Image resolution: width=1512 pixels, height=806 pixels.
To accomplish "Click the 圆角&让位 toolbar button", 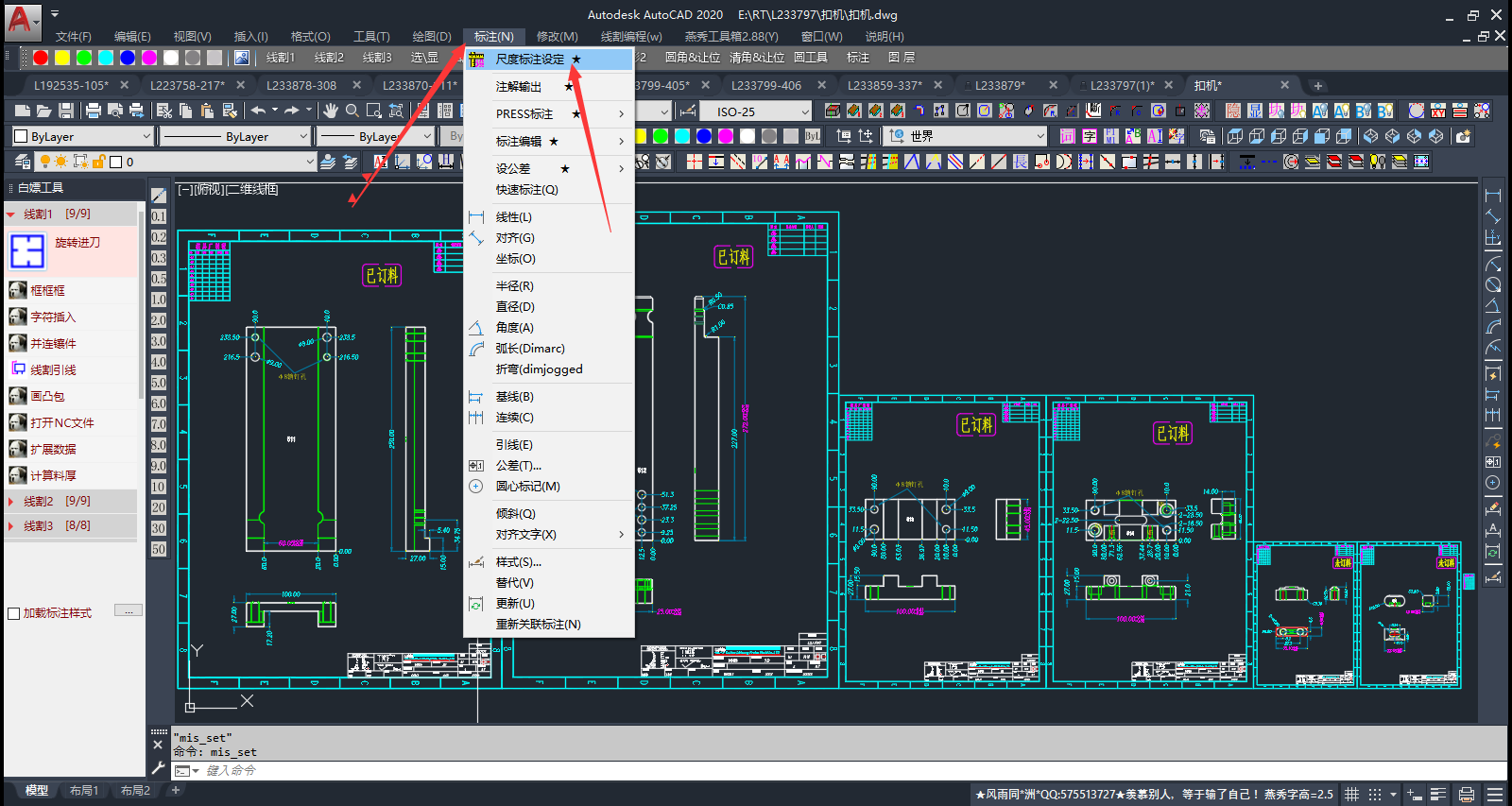I will (692, 58).
